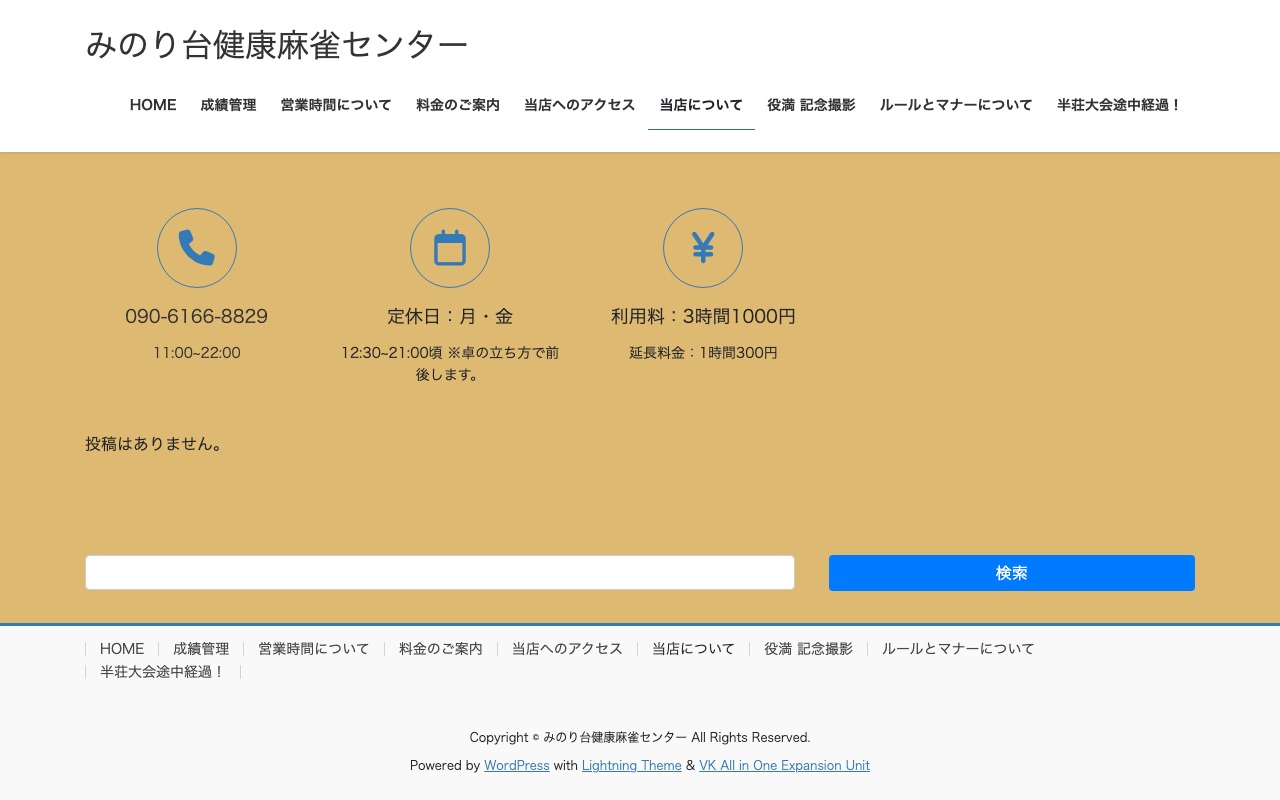The width and height of the screenshot is (1280, 800).
Task: Click inside the search input box
Action: pos(440,572)
